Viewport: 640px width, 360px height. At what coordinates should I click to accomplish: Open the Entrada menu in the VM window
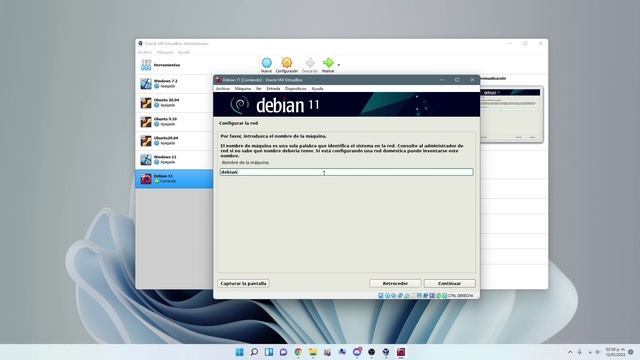click(273, 89)
